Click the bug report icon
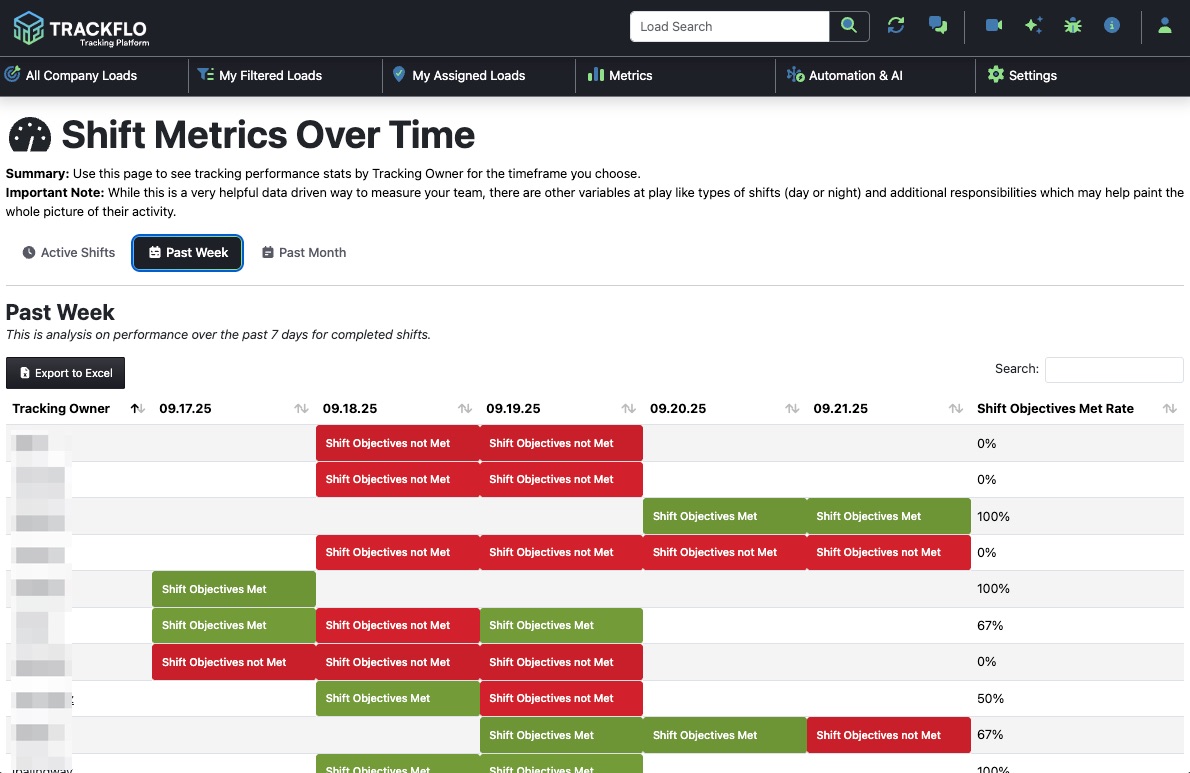The image size is (1190, 773). [1072, 26]
